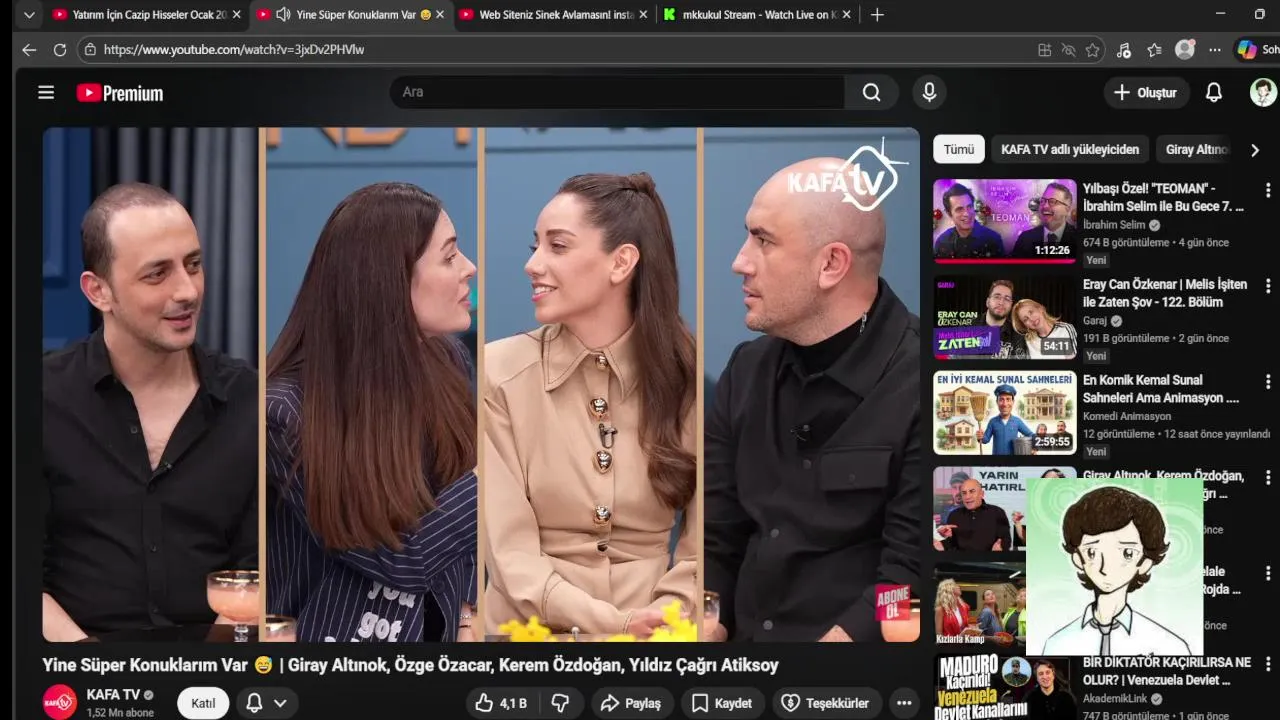This screenshot has height=720, width=1280.
Task: Select the Giray Altınok filter chip
Action: coord(1195,150)
